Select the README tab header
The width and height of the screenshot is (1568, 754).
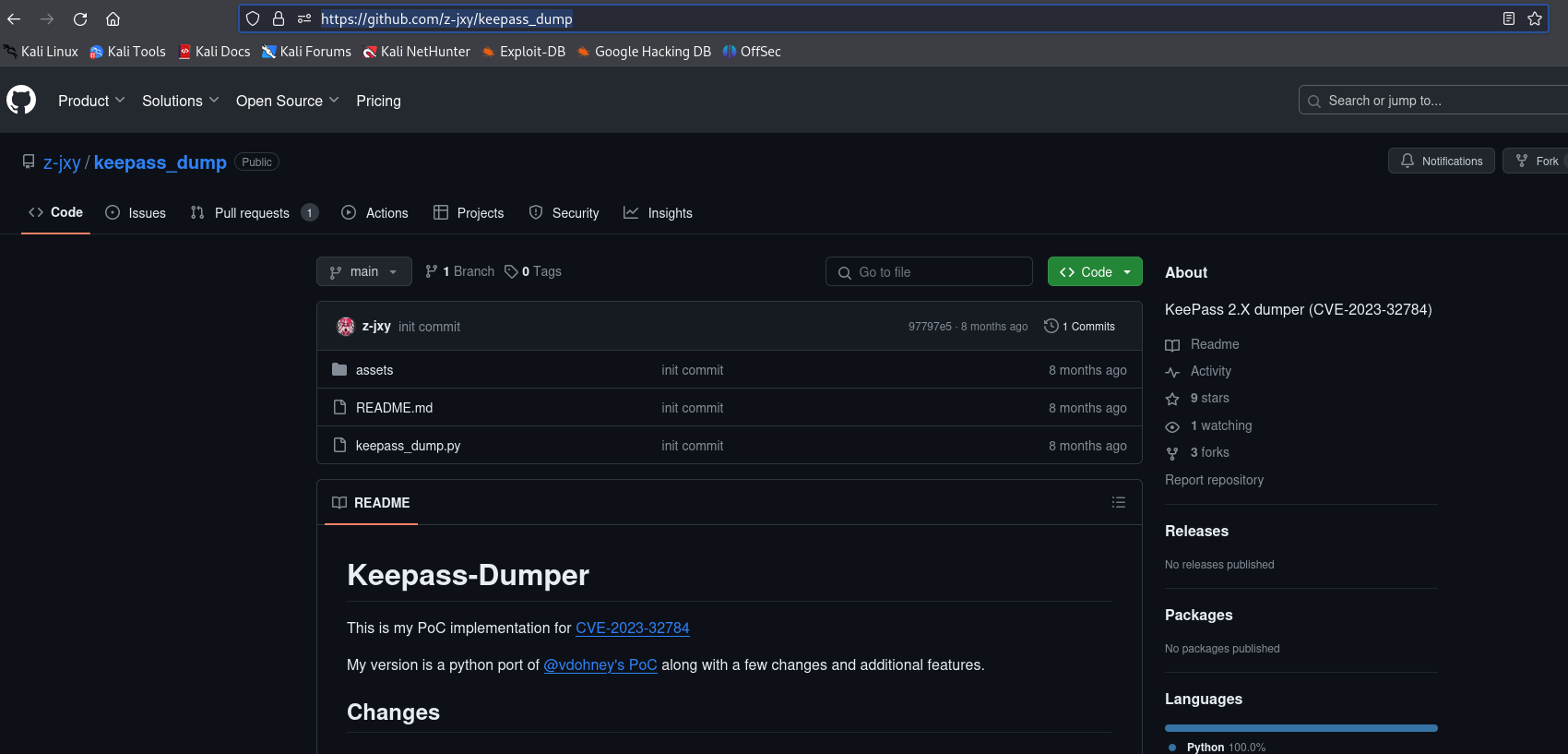coord(371,502)
